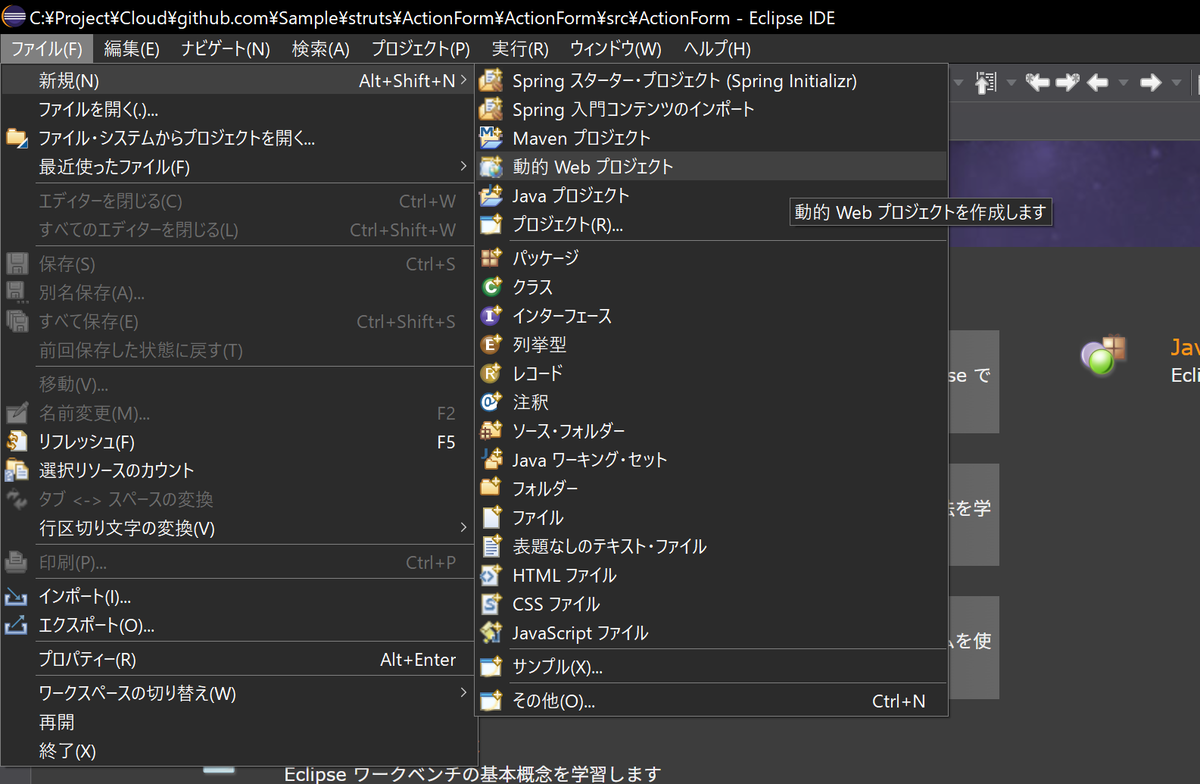Image resolution: width=1200 pixels, height=784 pixels.
Task: Expand the 行区切り文字の変換(V) submenu
Action: pos(238,528)
